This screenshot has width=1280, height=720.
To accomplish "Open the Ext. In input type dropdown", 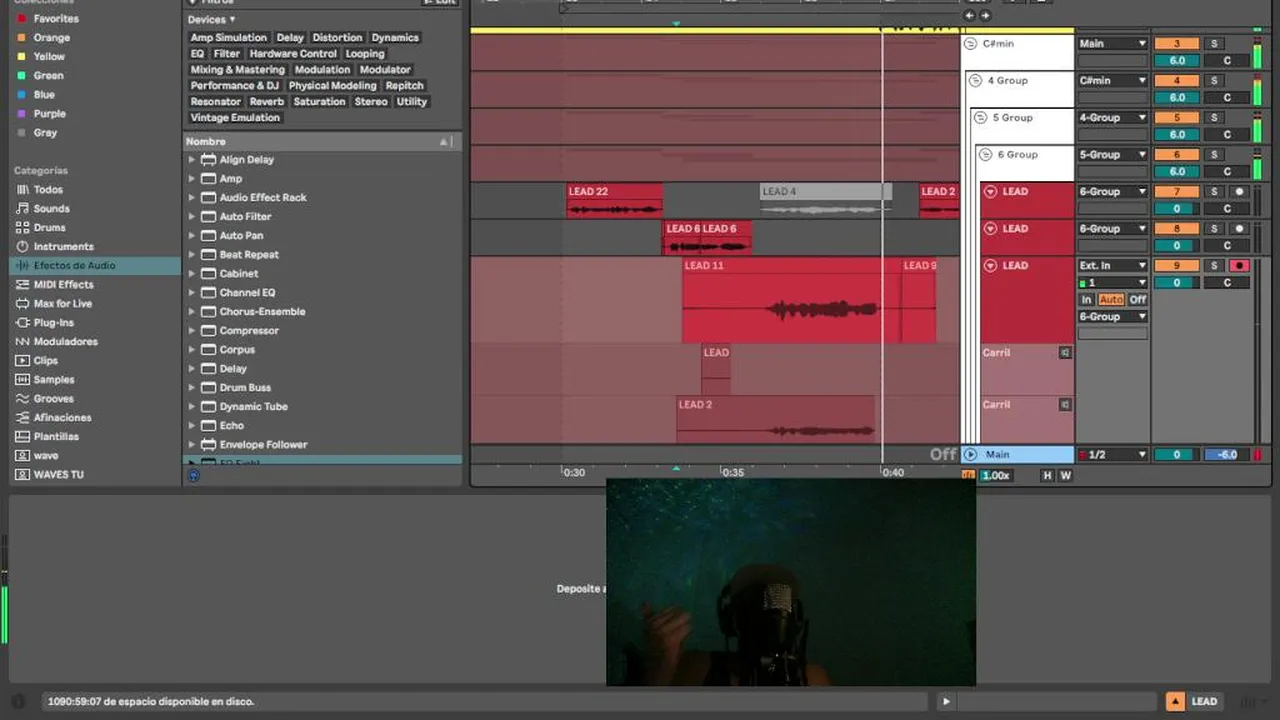I will coord(1112,265).
